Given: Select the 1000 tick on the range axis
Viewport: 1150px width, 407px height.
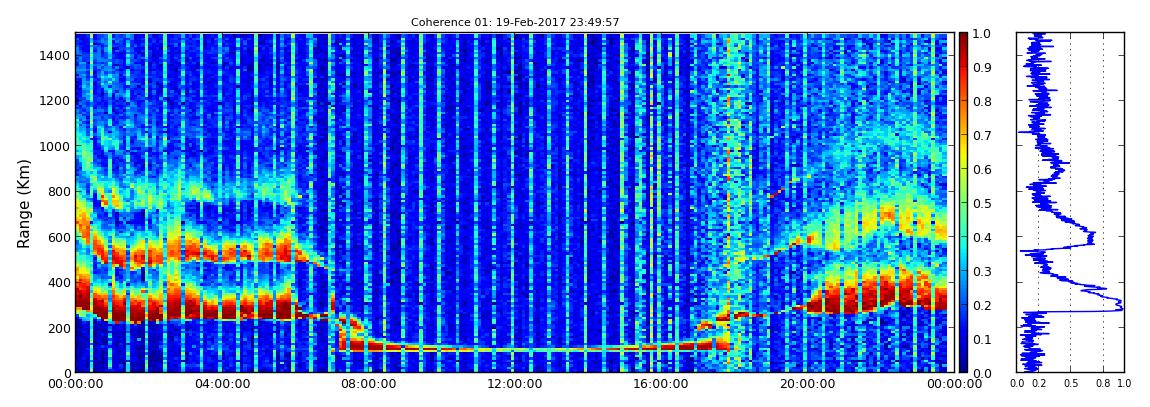Looking at the screenshot, I should pyautogui.click(x=55, y=146).
